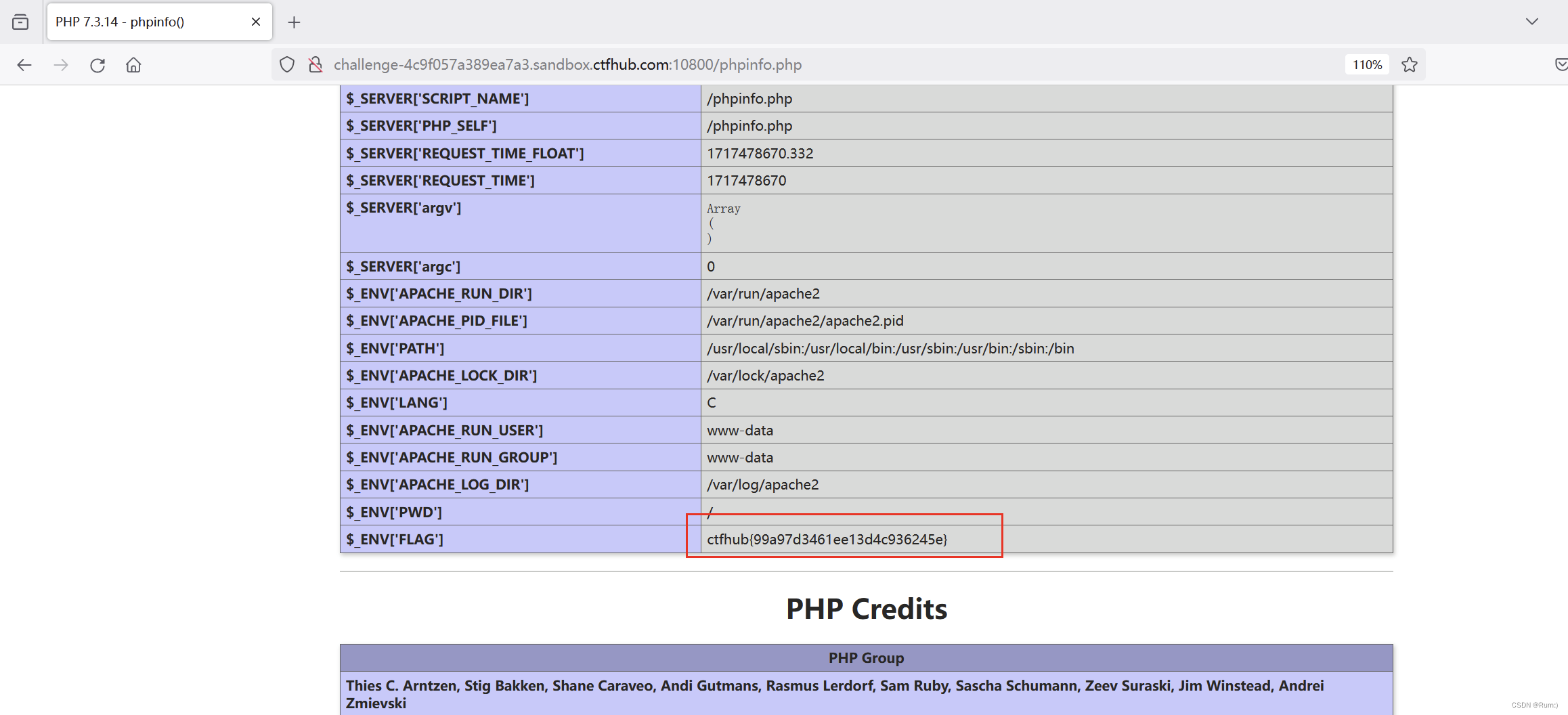Reload the phpinfo page
Screen dimensions: 1568x715
[97, 65]
